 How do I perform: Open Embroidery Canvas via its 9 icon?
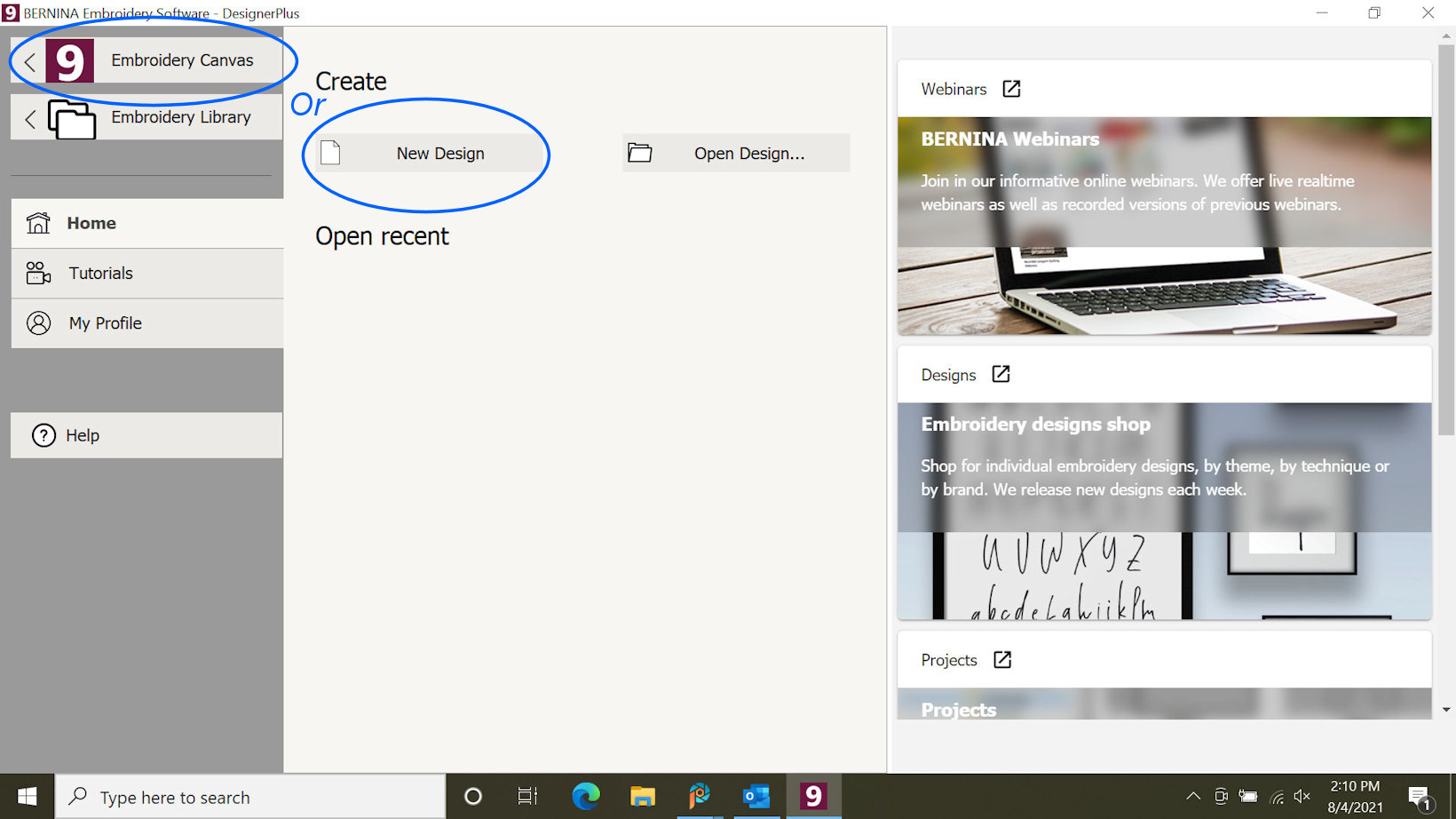point(69,61)
